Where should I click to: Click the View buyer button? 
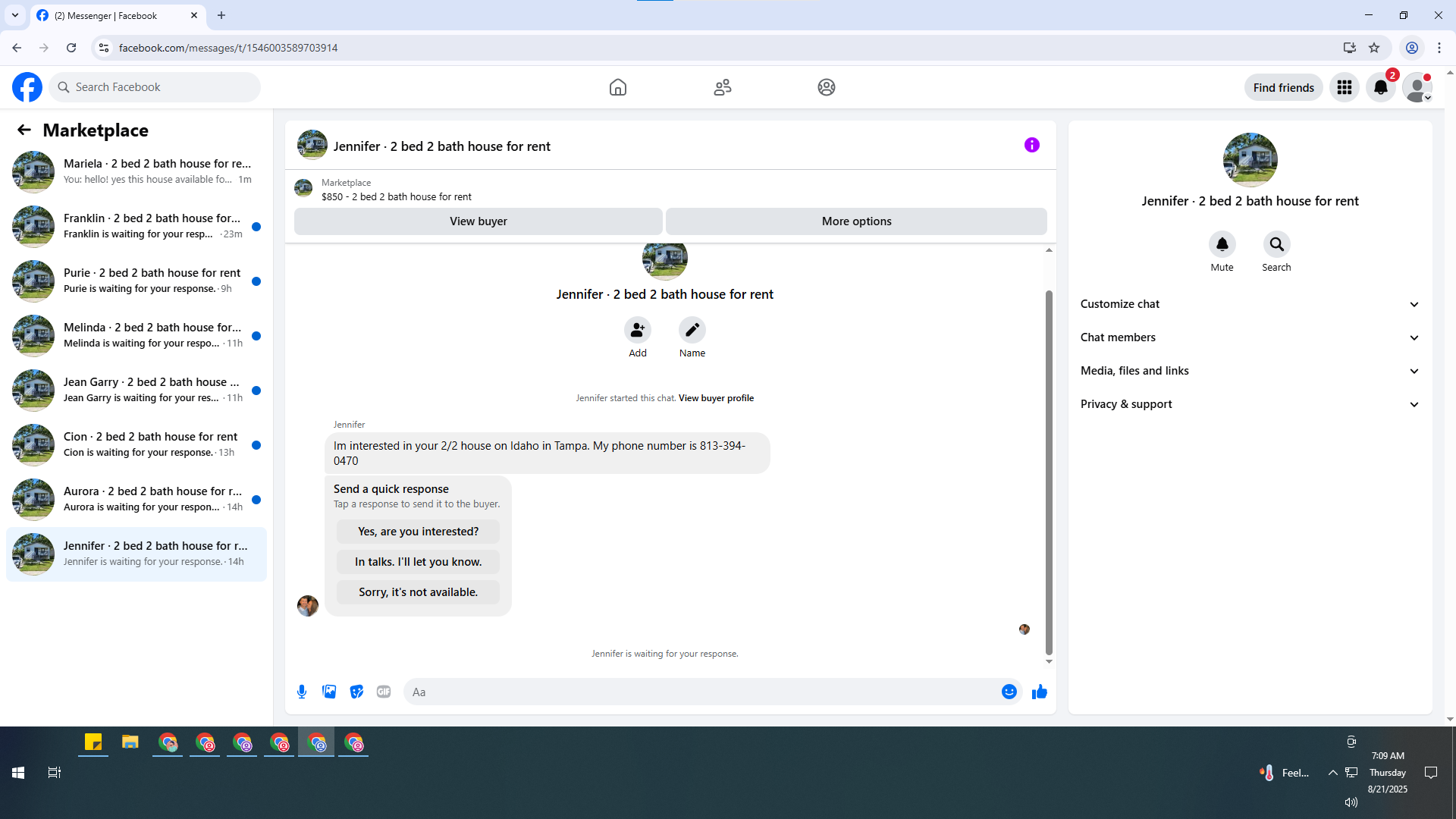click(478, 221)
